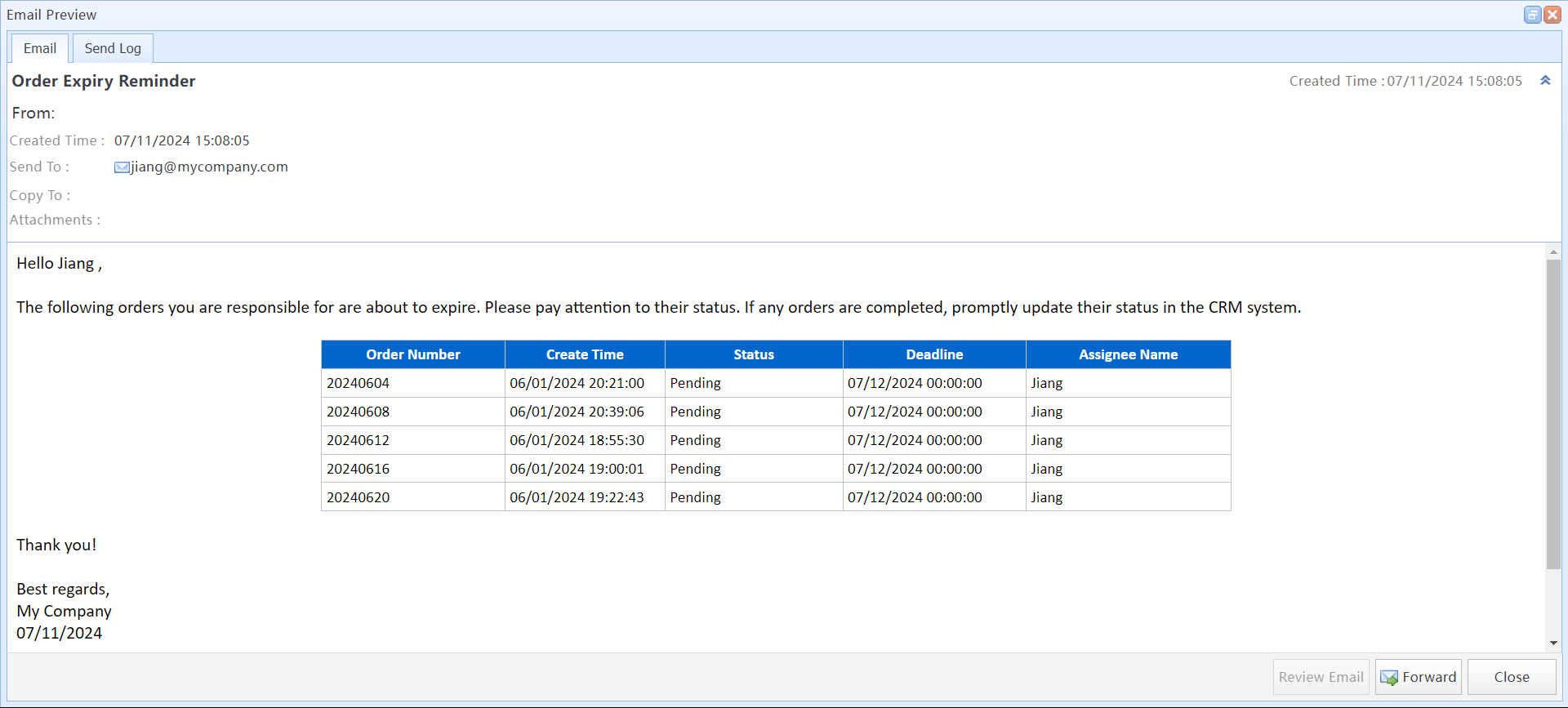Screen dimensions: 1568x708
Task: Select order number 20240612
Action: point(359,440)
